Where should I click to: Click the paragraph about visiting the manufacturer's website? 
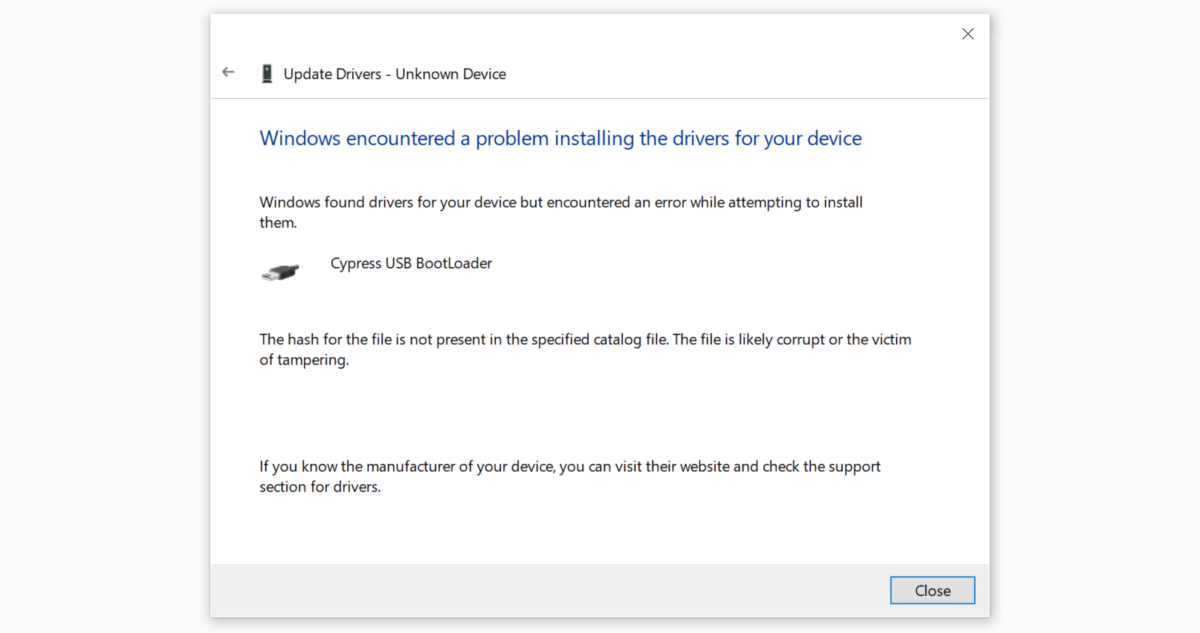pyautogui.click(x=570, y=477)
